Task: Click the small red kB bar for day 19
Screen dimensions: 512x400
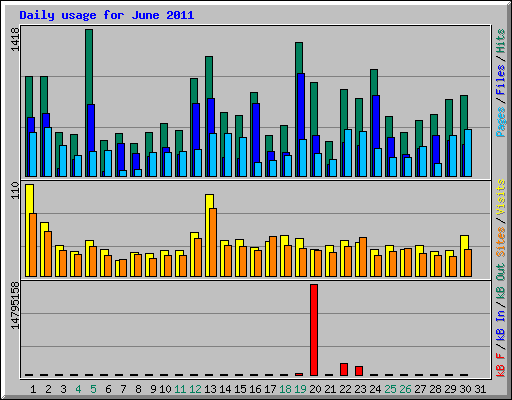Action: tap(299, 374)
